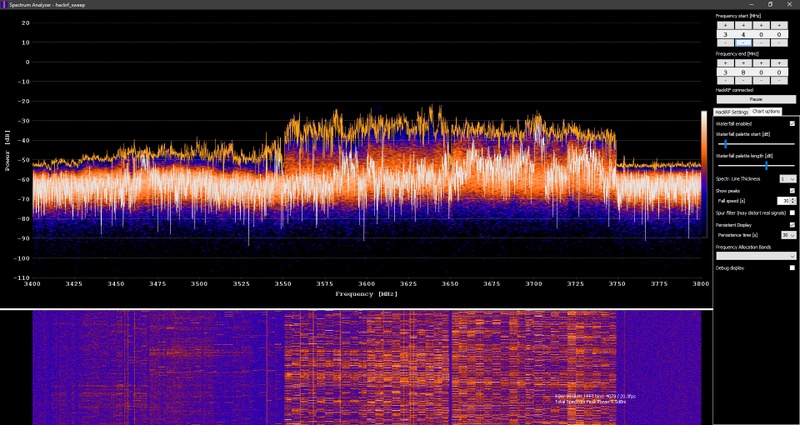Restore the Spectrum Analyzer window size
Screen dimensions: 800x425
pos(770,4)
